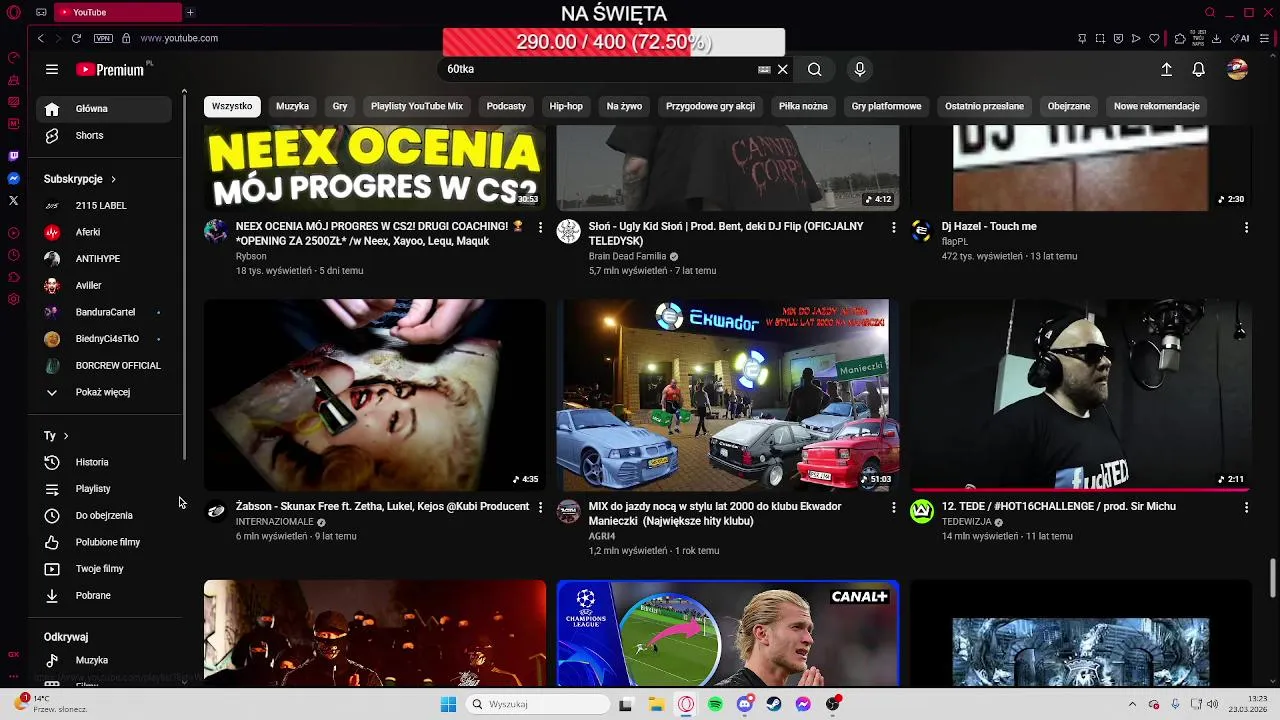Image resolution: width=1280 pixels, height=720 pixels.
Task: Toggle the VPN badge in address bar
Action: pos(103,38)
